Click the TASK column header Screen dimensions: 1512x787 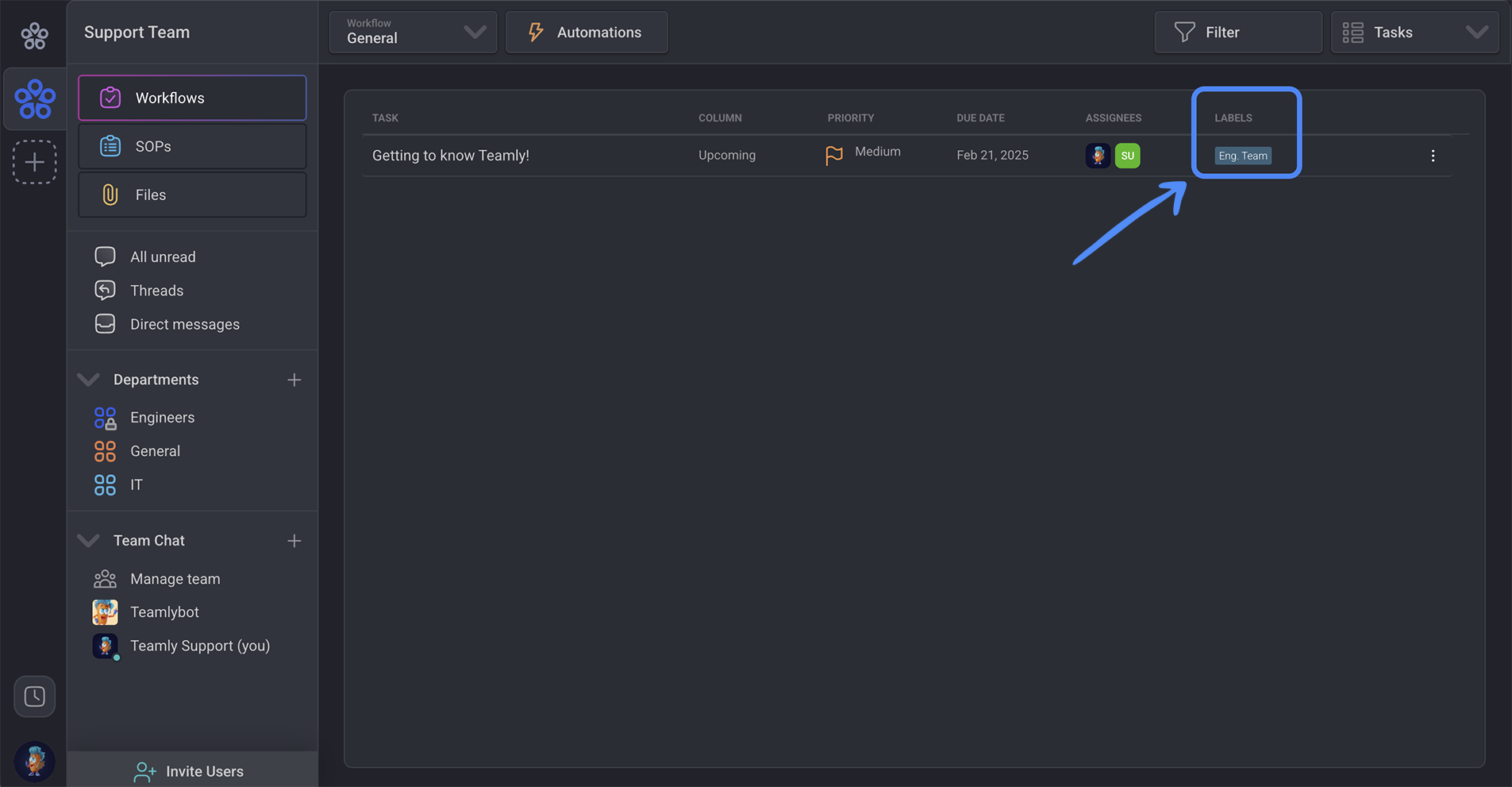pos(385,118)
